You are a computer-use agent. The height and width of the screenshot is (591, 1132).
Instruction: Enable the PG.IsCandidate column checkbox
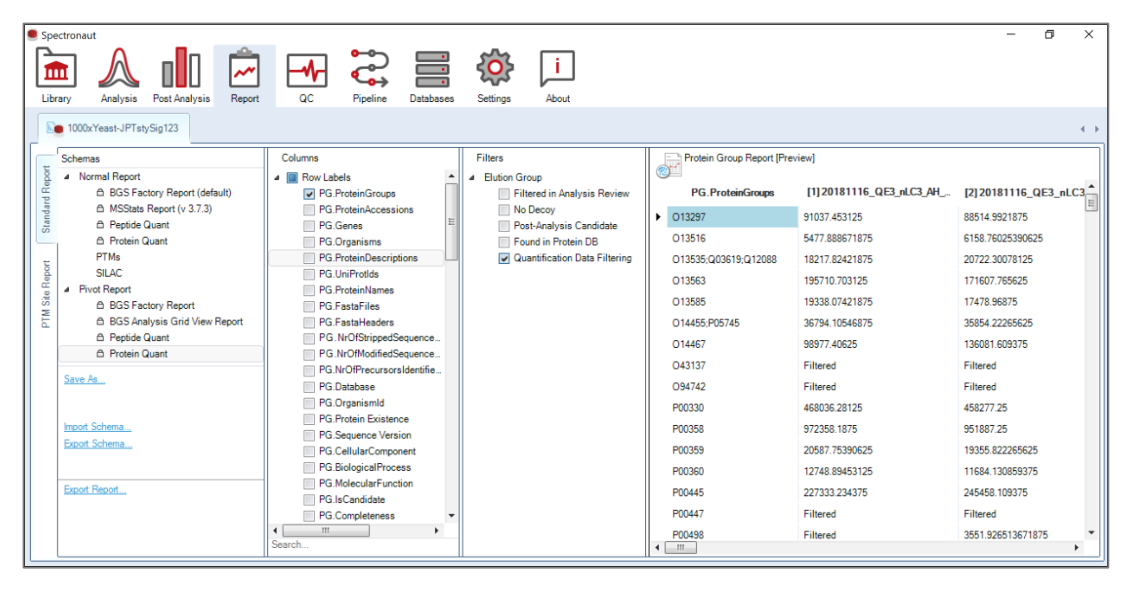(x=309, y=499)
